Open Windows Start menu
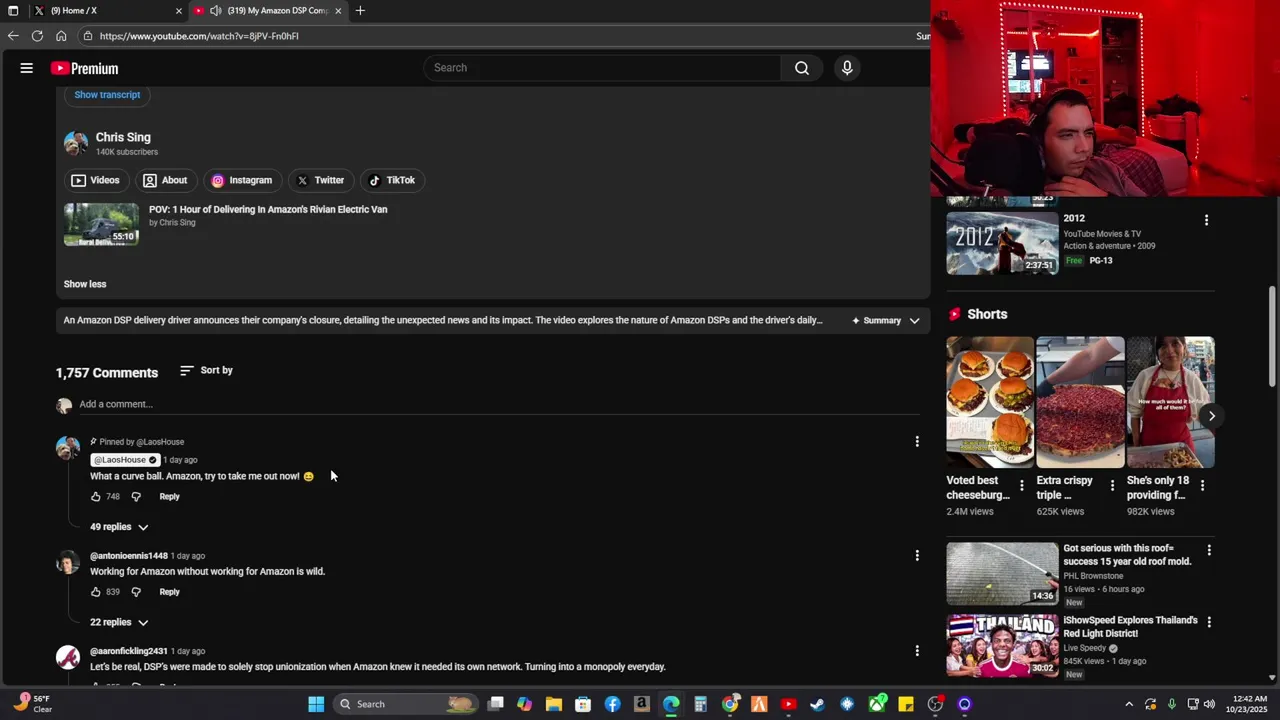1280x720 pixels. (316, 704)
